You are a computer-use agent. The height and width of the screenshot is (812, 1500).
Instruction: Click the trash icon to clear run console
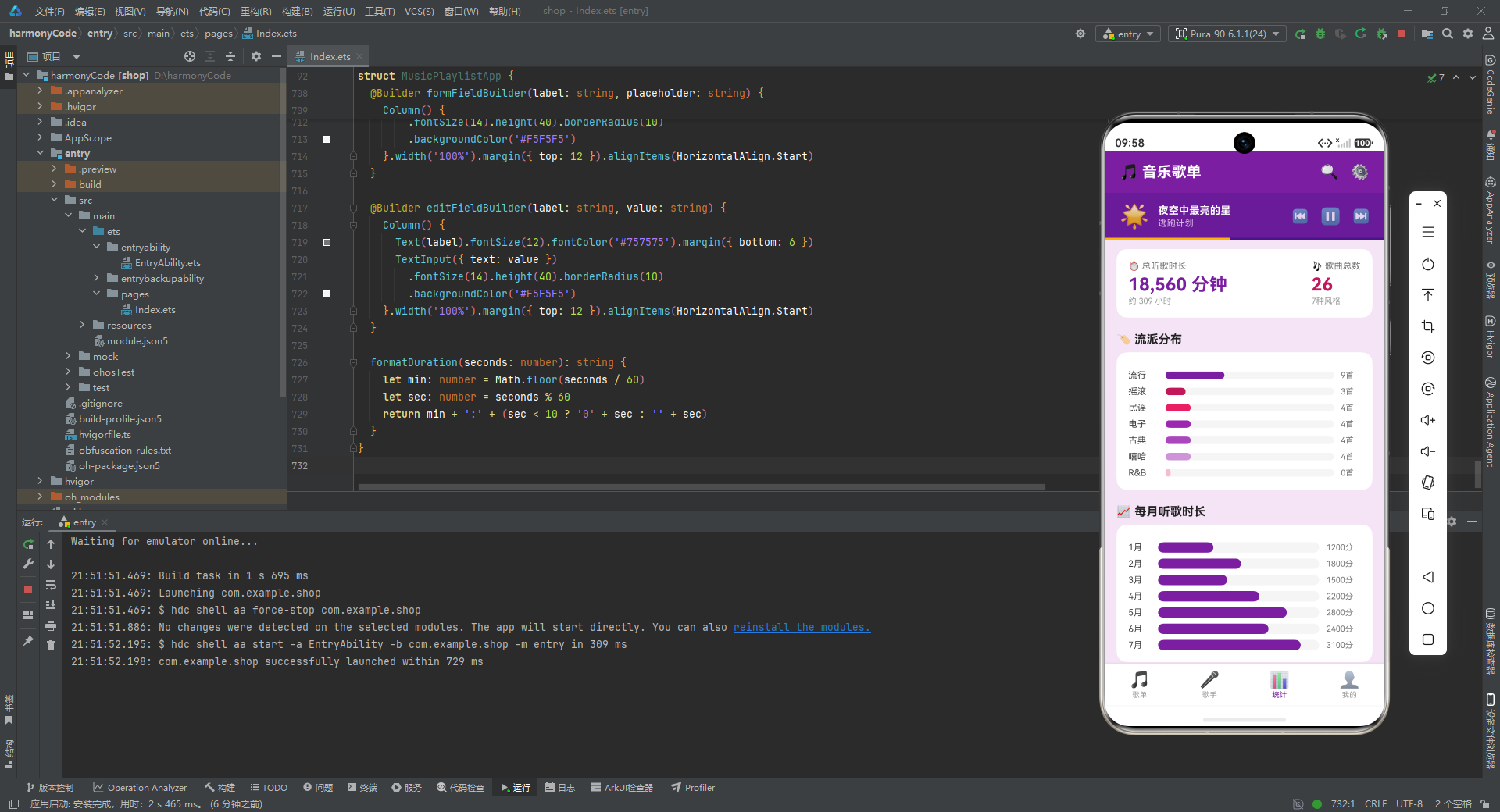[51, 645]
